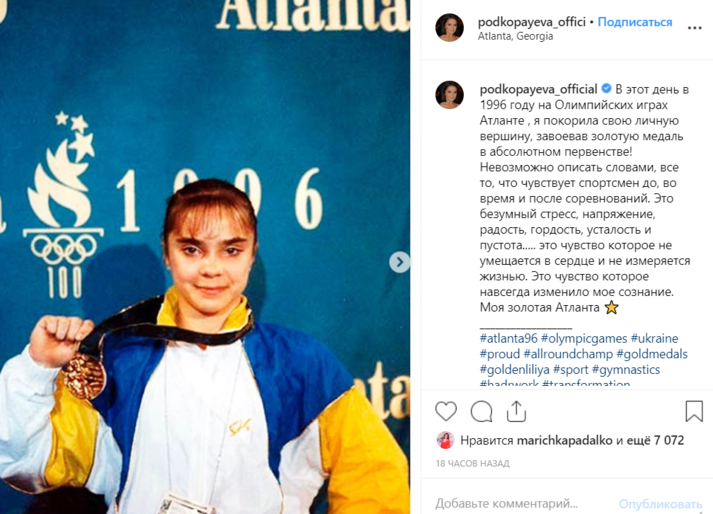Click the verified badge next to podkopayeva_official
Viewport: 713px width, 514px height.
click(606, 88)
